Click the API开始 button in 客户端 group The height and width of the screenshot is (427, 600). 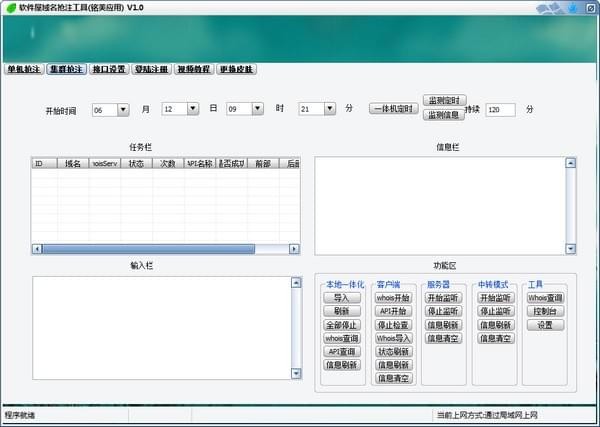392,311
